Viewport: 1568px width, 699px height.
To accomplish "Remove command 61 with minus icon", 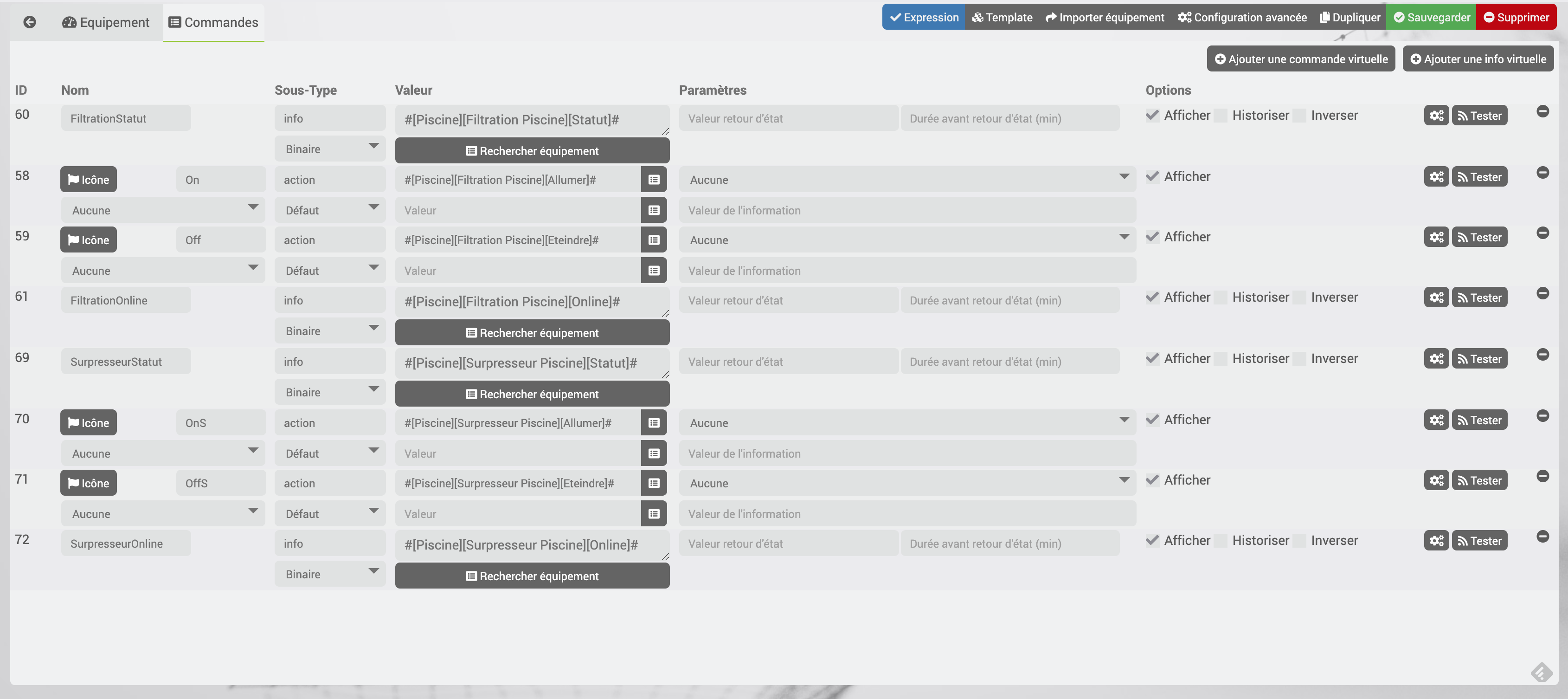I will pyautogui.click(x=1542, y=293).
